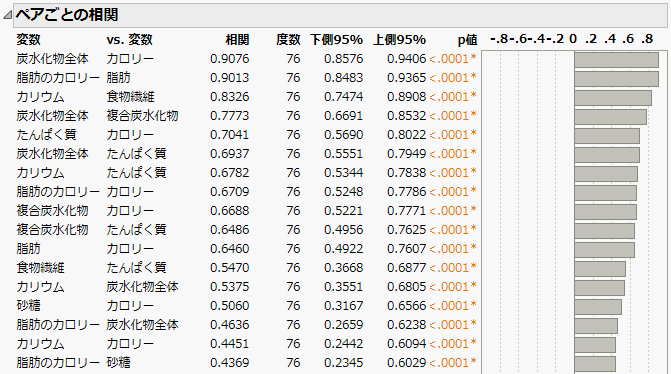This screenshot has width=671, height=374.
Task: Click the correlation value 0.6709
Action: coord(229,192)
